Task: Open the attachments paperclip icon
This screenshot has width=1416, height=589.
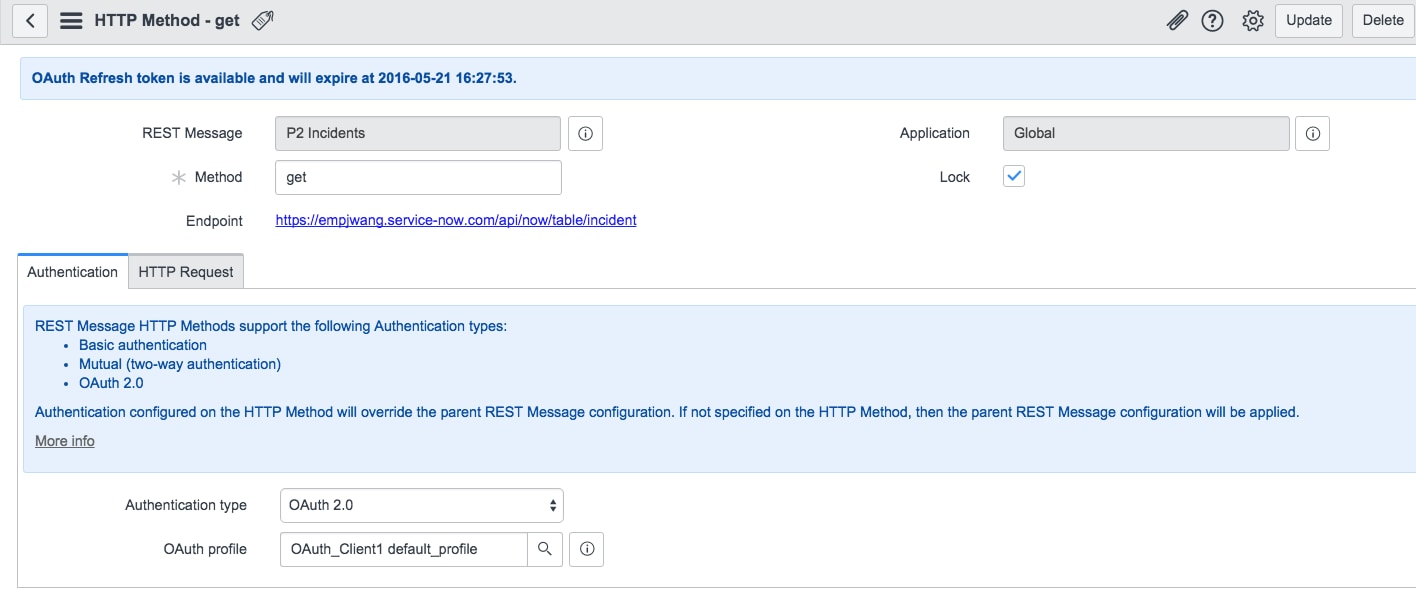Action: click(1176, 20)
